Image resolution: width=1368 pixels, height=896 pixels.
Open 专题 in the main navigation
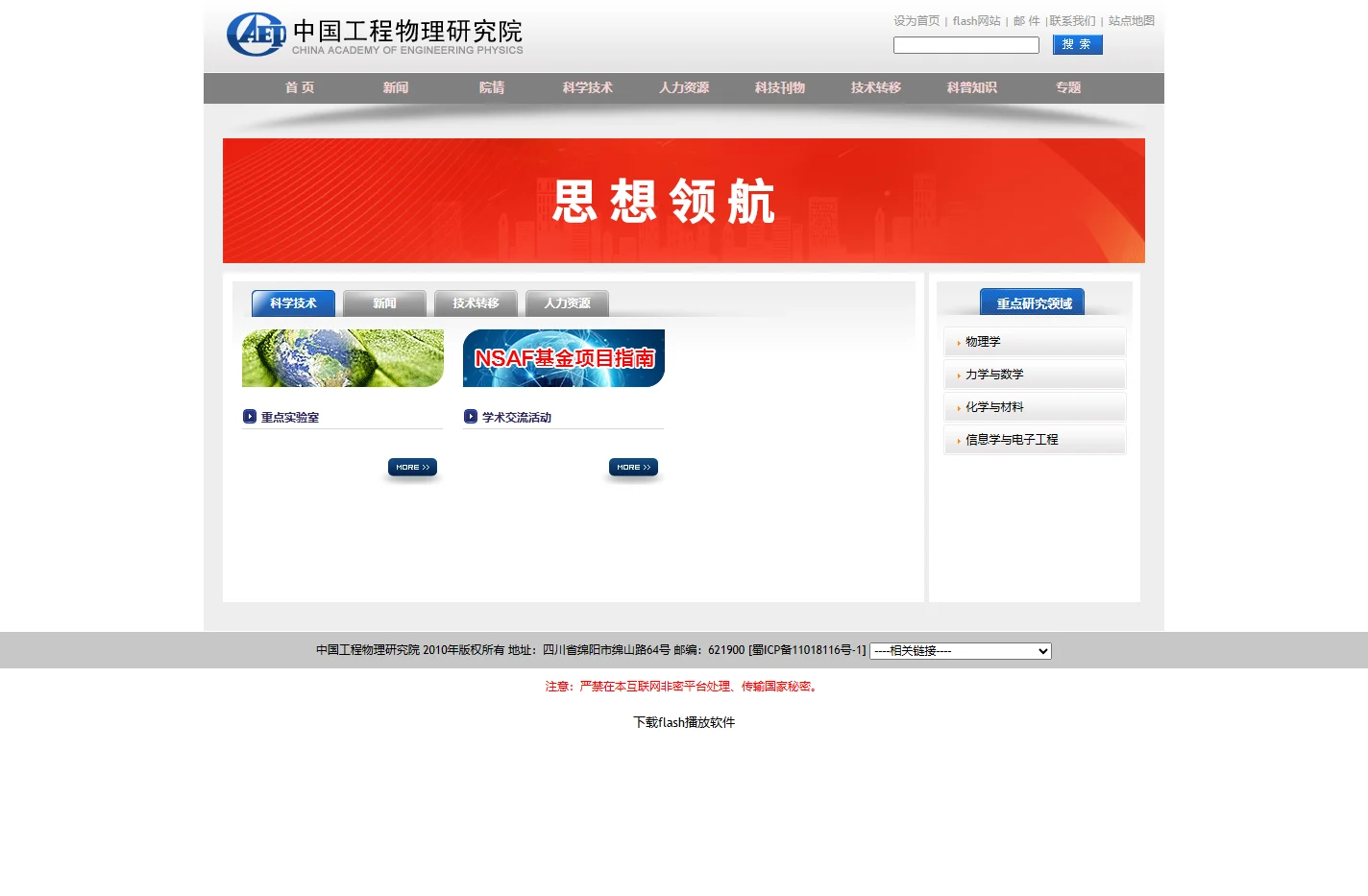[x=1068, y=87]
